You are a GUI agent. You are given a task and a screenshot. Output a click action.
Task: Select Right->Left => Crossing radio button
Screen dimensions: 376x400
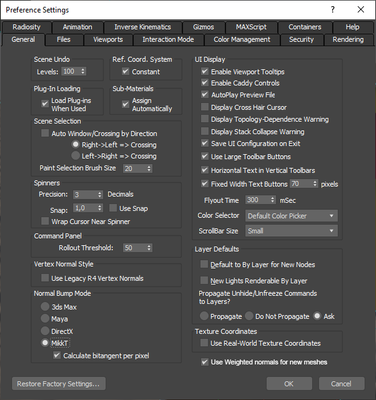(x=76, y=145)
